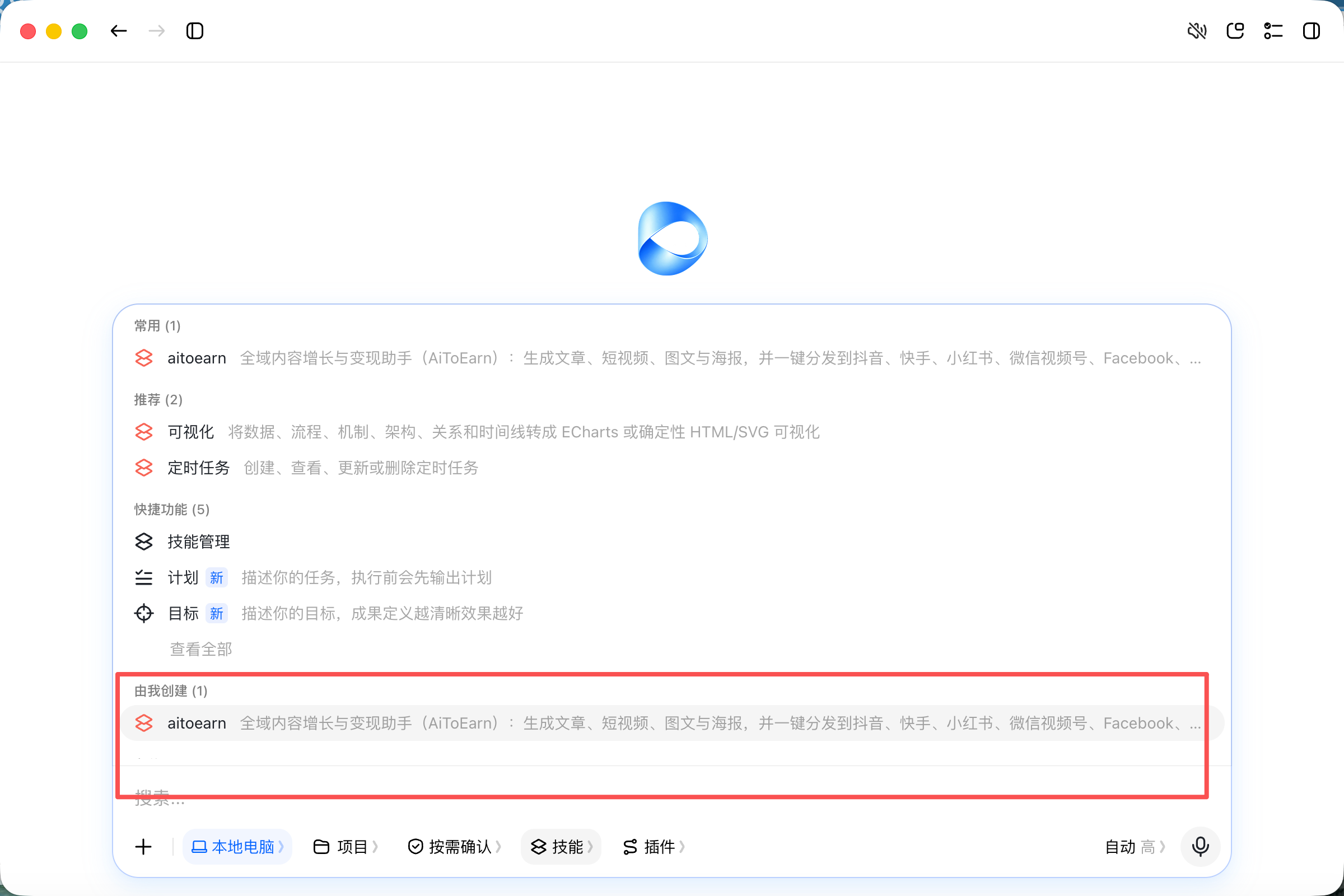The height and width of the screenshot is (896, 1344).
Task: Click the 新 badge next to 目标
Action: point(217,614)
